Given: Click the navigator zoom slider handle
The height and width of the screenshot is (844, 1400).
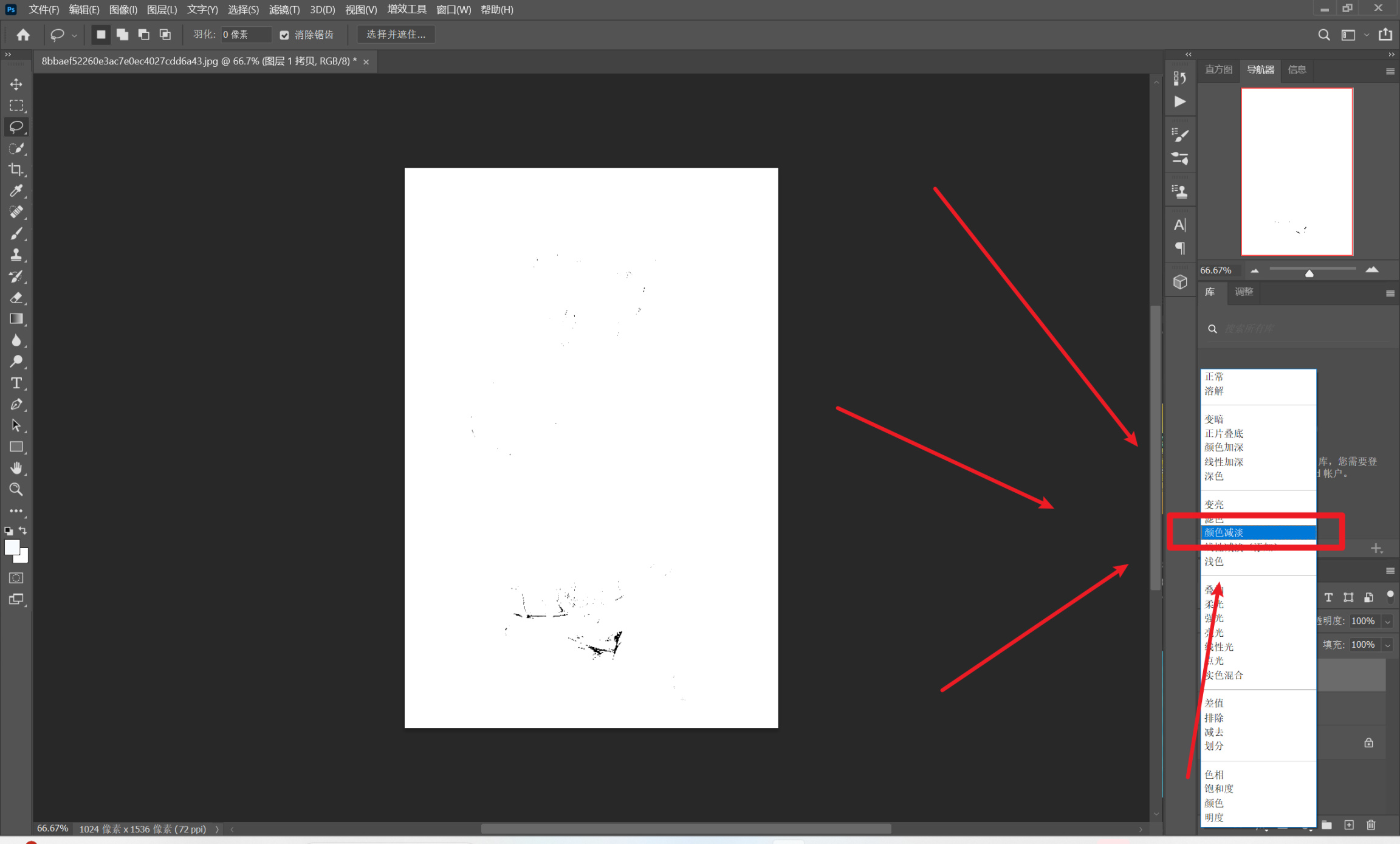Looking at the screenshot, I should coord(1309,273).
